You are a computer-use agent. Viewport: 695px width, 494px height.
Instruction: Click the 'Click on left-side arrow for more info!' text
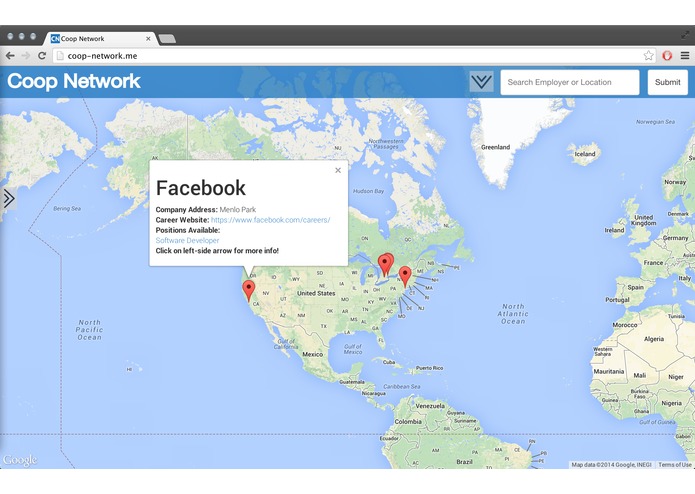pyautogui.click(x=217, y=251)
